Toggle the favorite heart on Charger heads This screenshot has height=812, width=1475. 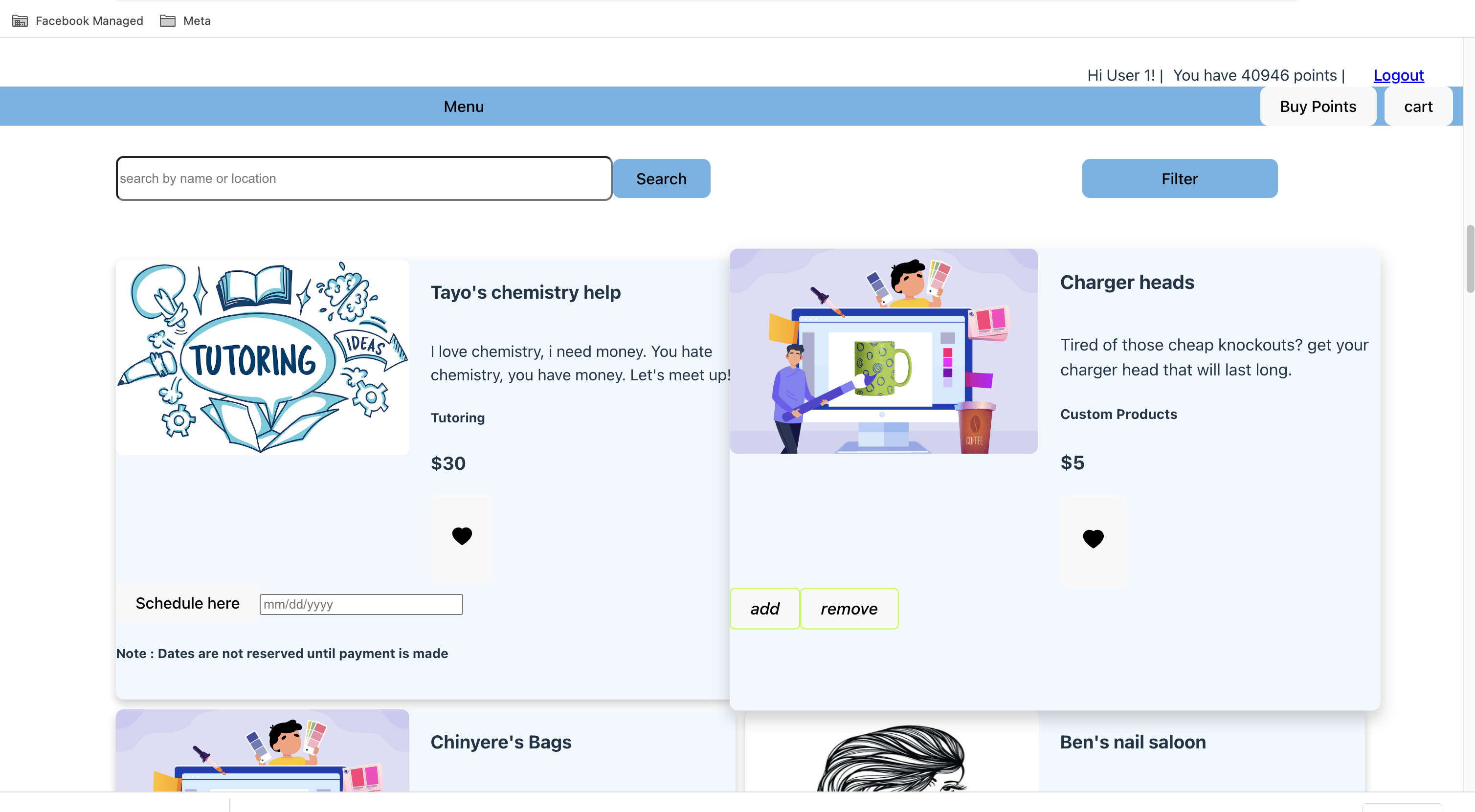pyautogui.click(x=1093, y=538)
